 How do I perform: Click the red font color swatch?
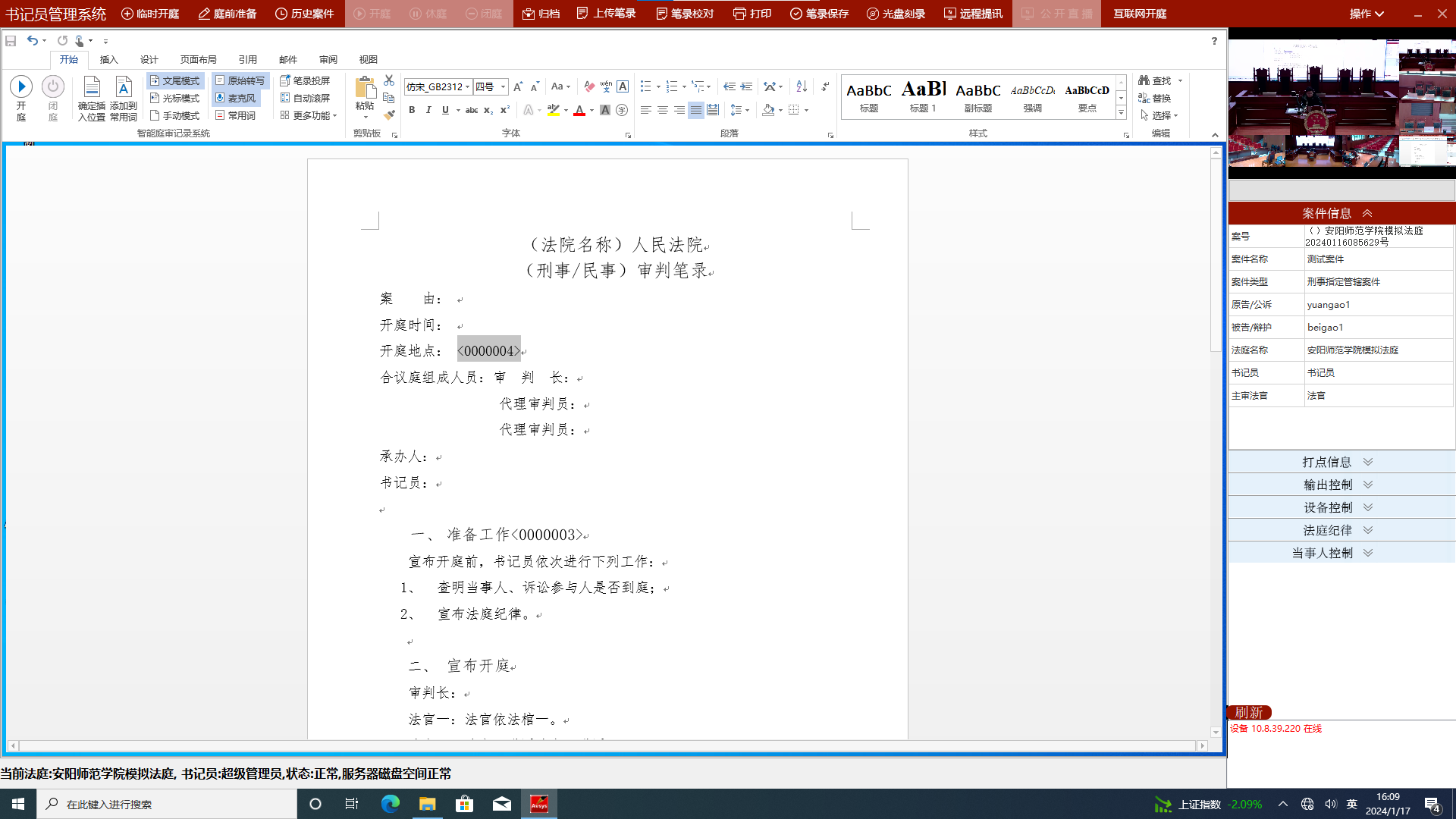coord(579,111)
